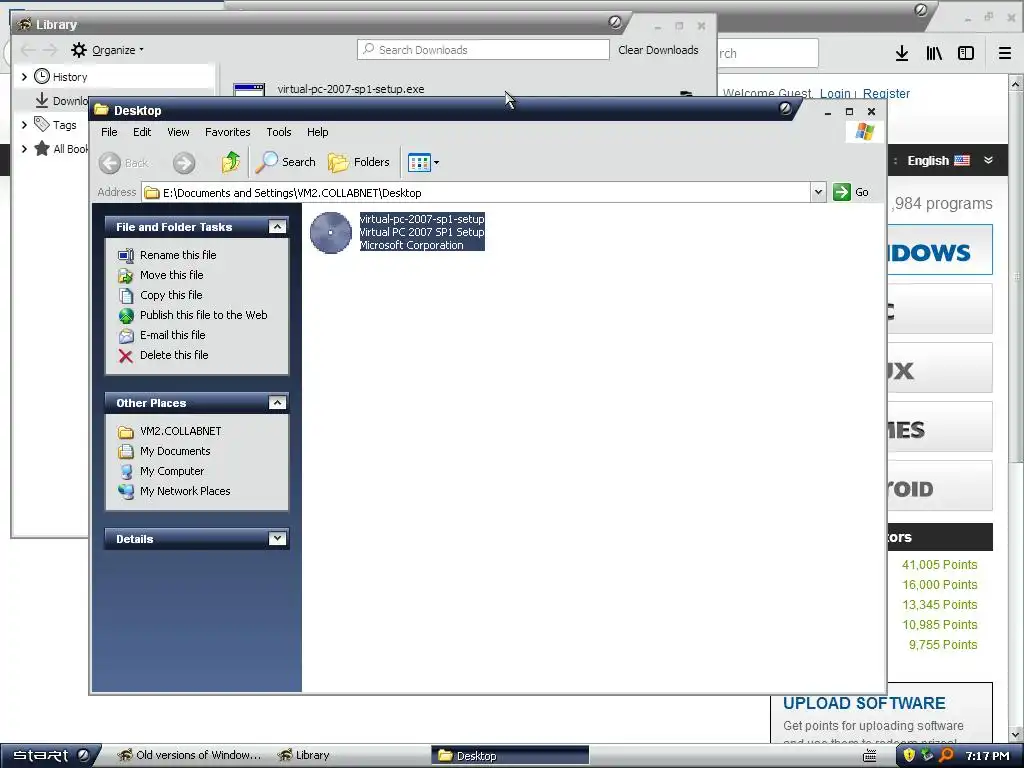Go up one folder level
The width and height of the screenshot is (1024, 768).
[231, 162]
